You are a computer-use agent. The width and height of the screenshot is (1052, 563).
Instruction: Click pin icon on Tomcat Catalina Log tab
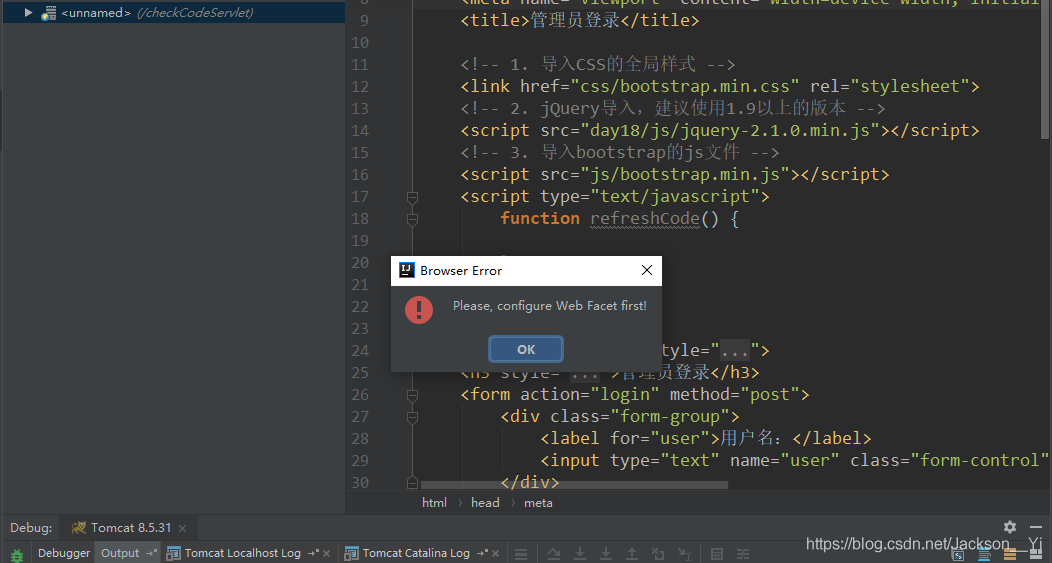tap(482, 553)
